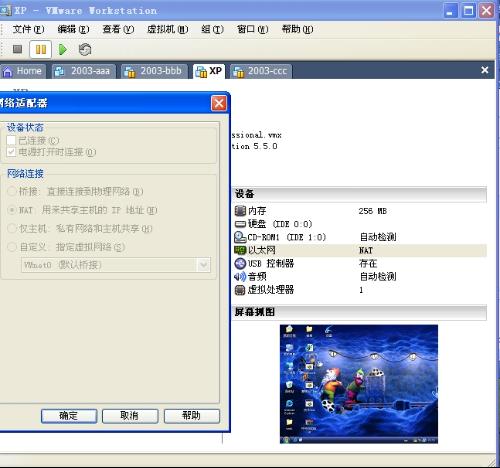Toggle the 已连接 checkbox
Viewport: 500px width, 468px height.
coord(11,140)
